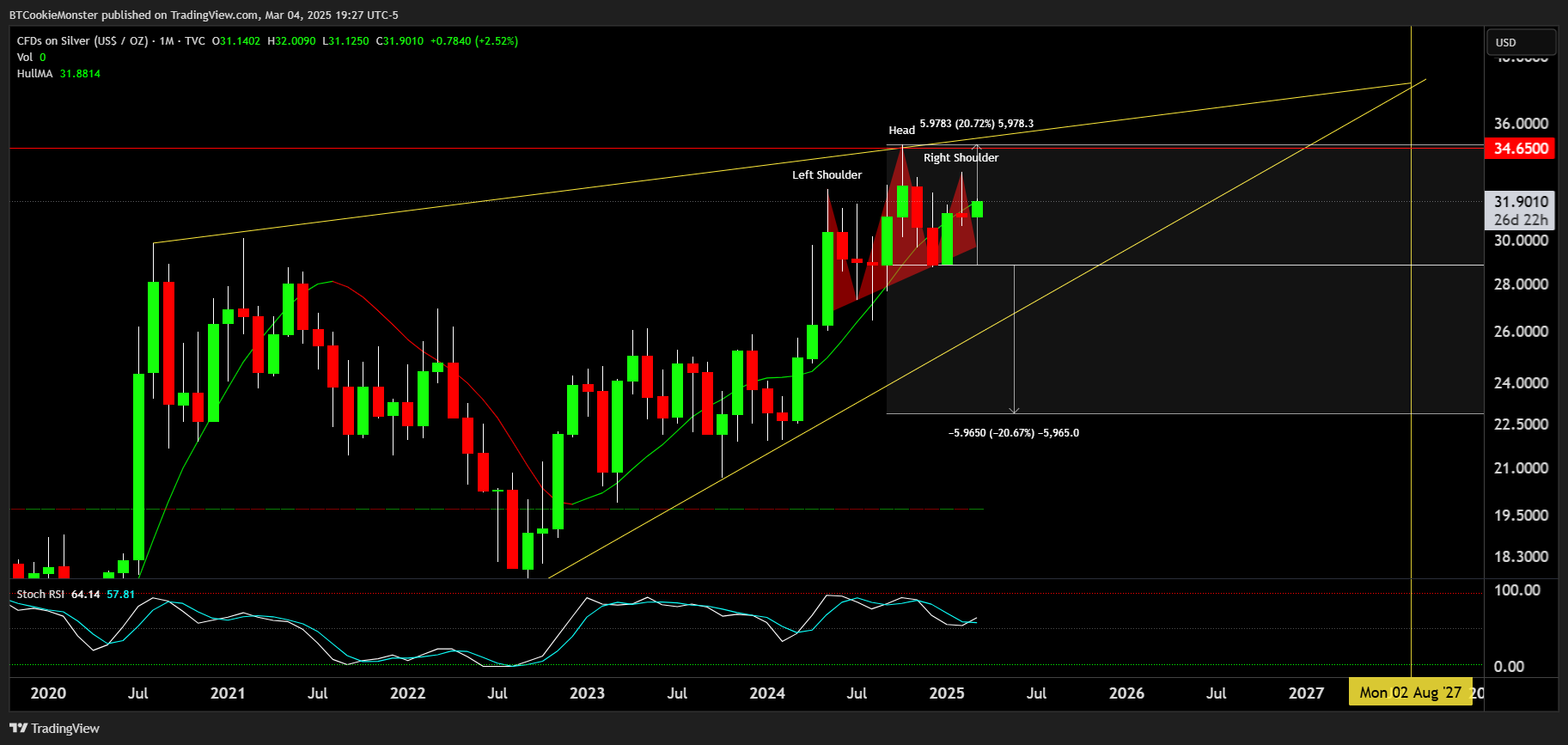Click the 36.0000 price axis label
This screenshot has height=745, width=1568.
[x=1521, y=124]
